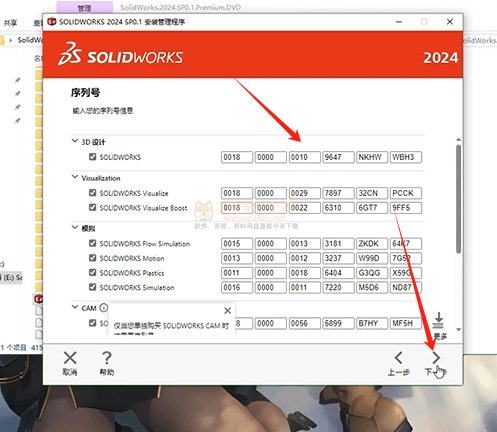This screenshot has width=497, height=432.
Task: Toggle SOLIDWORKS Flow Simulation checkbox
Action: [92, 243]
